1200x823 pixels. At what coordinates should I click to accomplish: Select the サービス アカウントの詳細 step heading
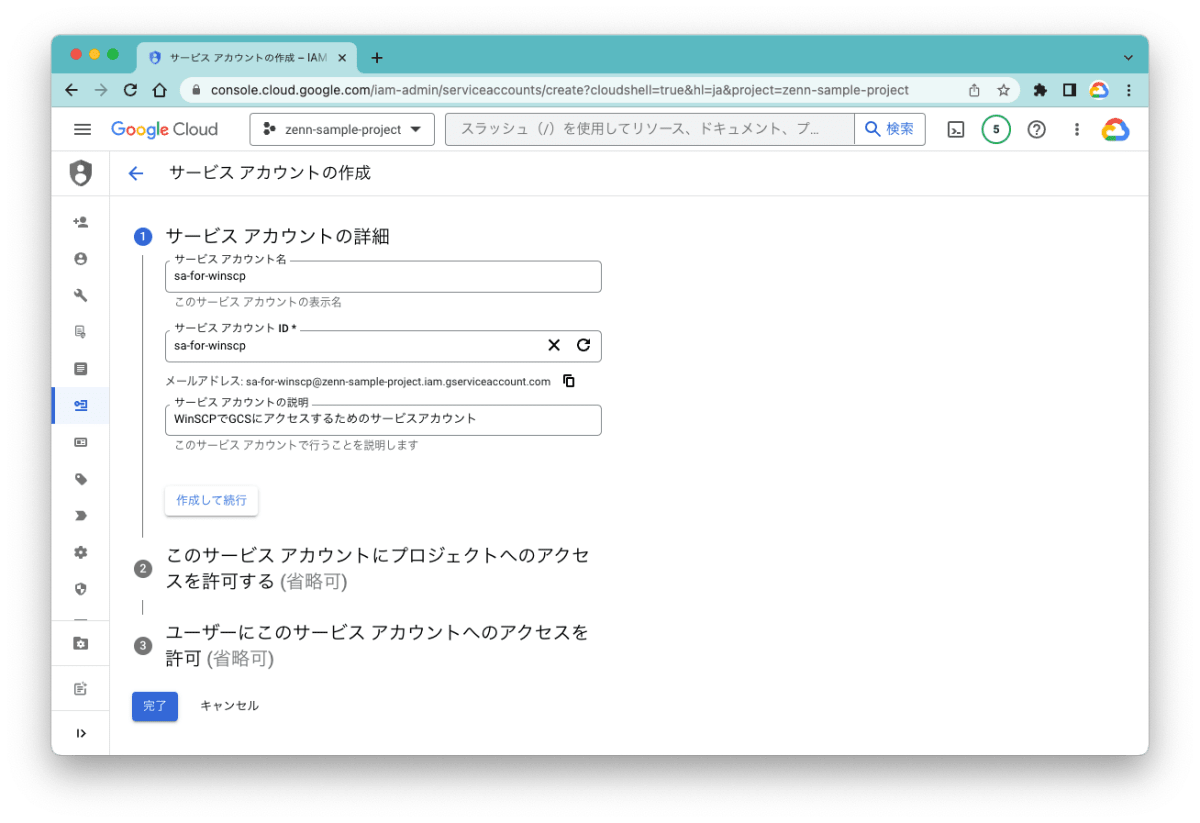pyautogui.click(x=277, y=237)
